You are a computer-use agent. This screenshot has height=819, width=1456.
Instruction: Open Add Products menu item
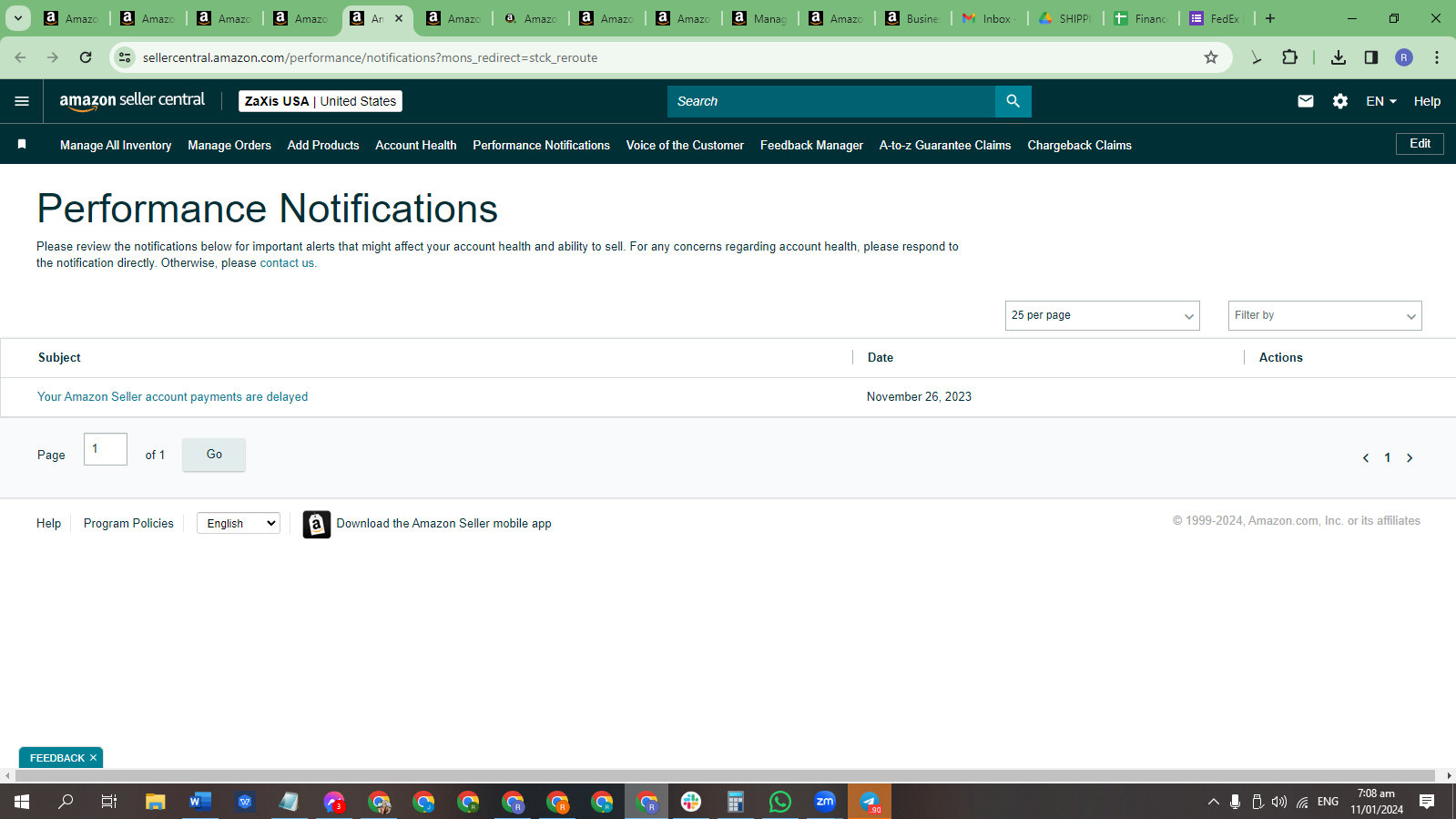[323, 145]
